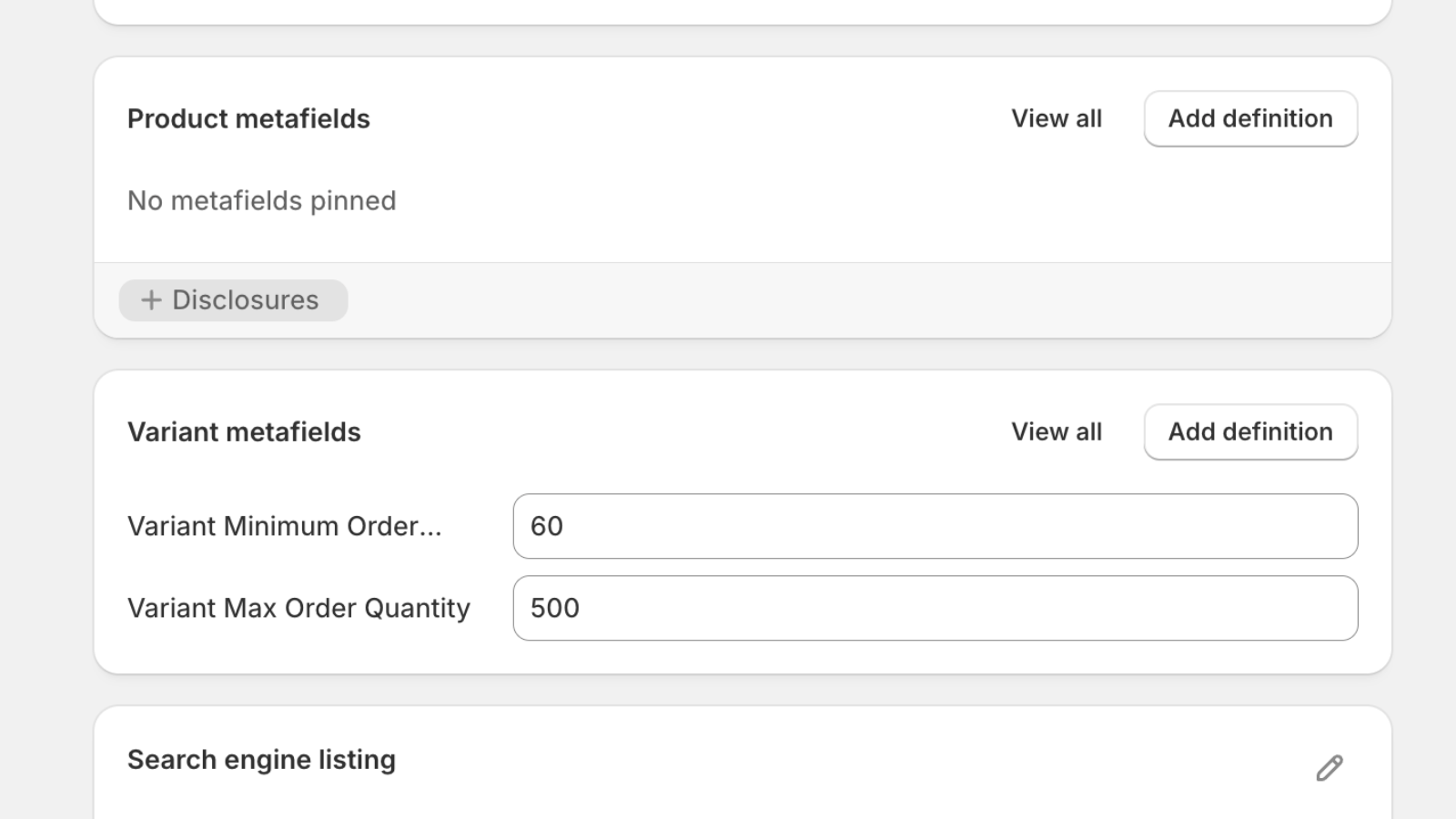1456x819 pixels.
Task: Click the No metafields pinned text
Action: (x=261, y=200)
